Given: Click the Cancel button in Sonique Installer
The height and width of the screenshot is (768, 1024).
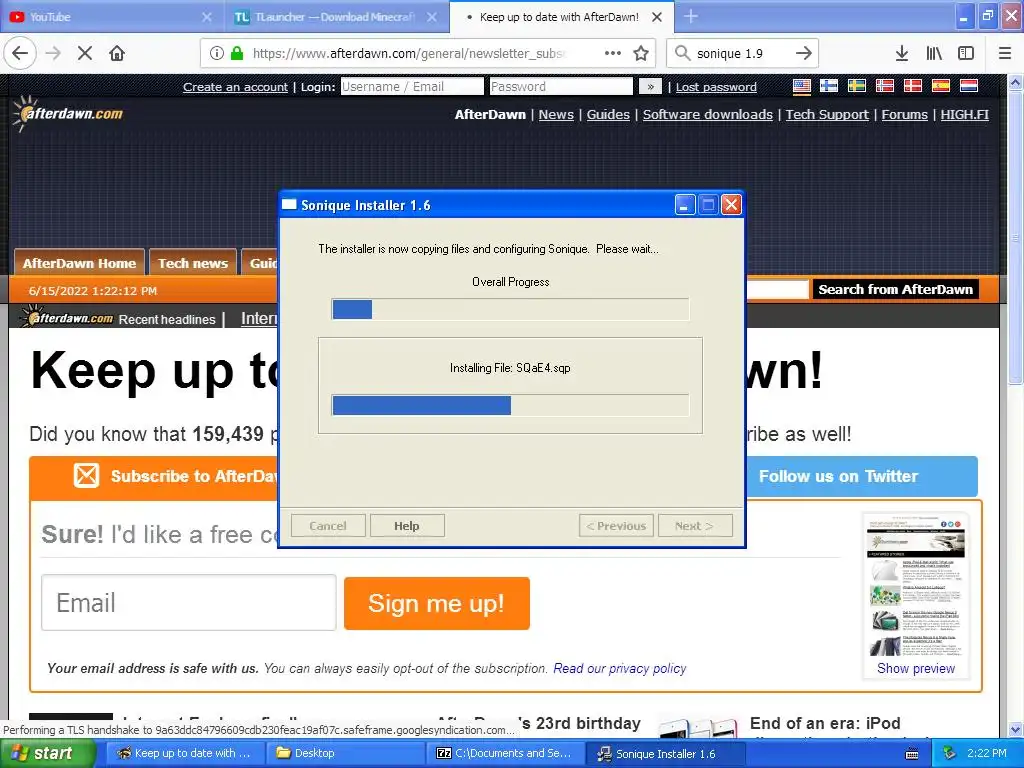Looking at the screenshot, I should click(x=328, y=526).
